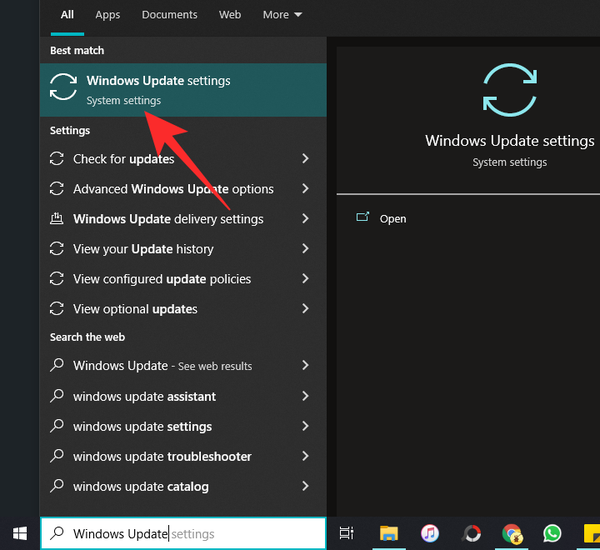Screen dimensions: 600x550
Task: Click the search icon beside windows update troubleshooter
Action: tap(57, 456)
